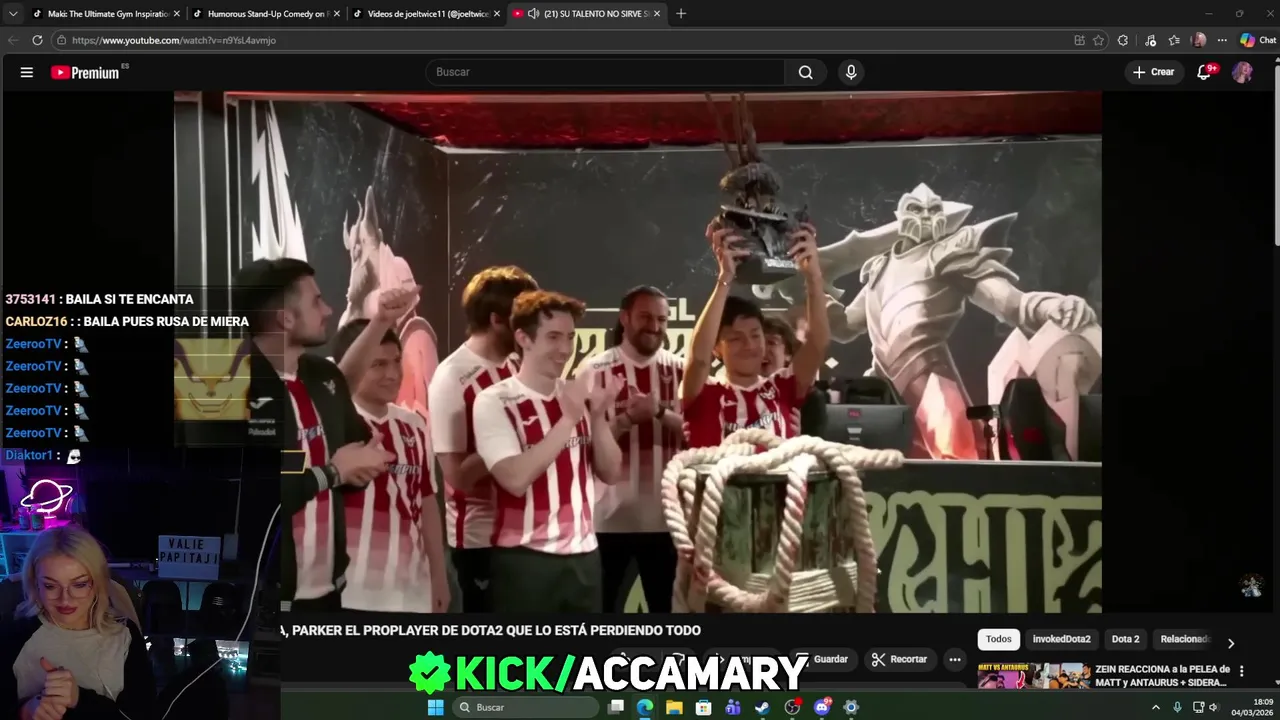1280x720 pixels.
Task: Switch to the Humorous Stand-Up Comedy tab
Action: pos(265,13)
